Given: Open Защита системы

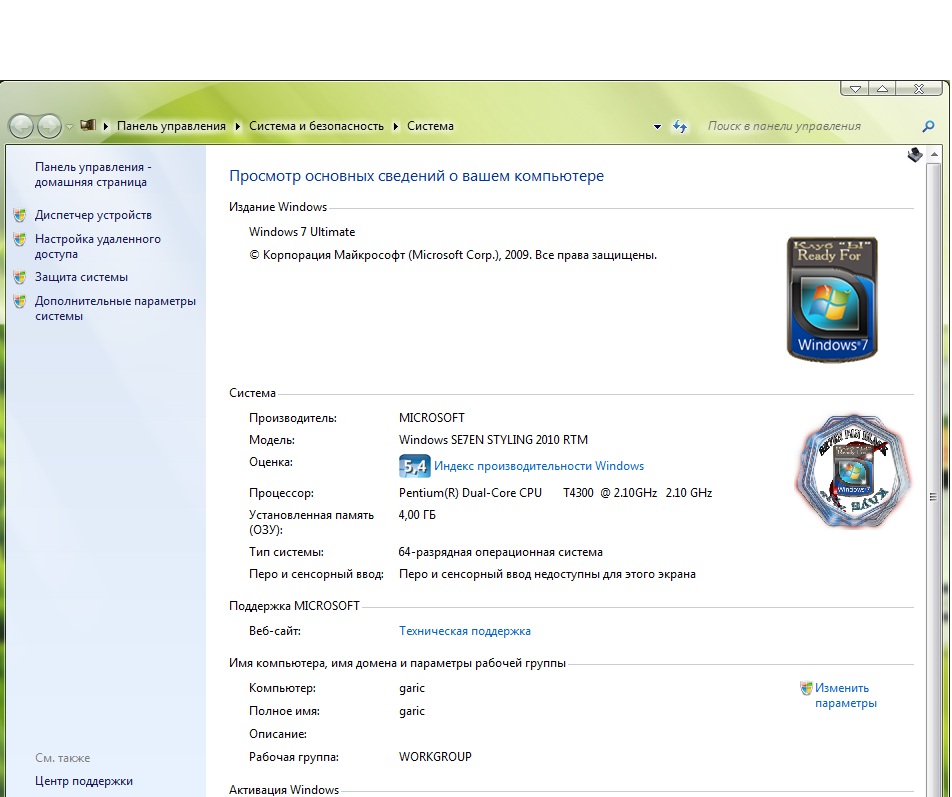Looking at the screenshot, I should coord(81,277).
